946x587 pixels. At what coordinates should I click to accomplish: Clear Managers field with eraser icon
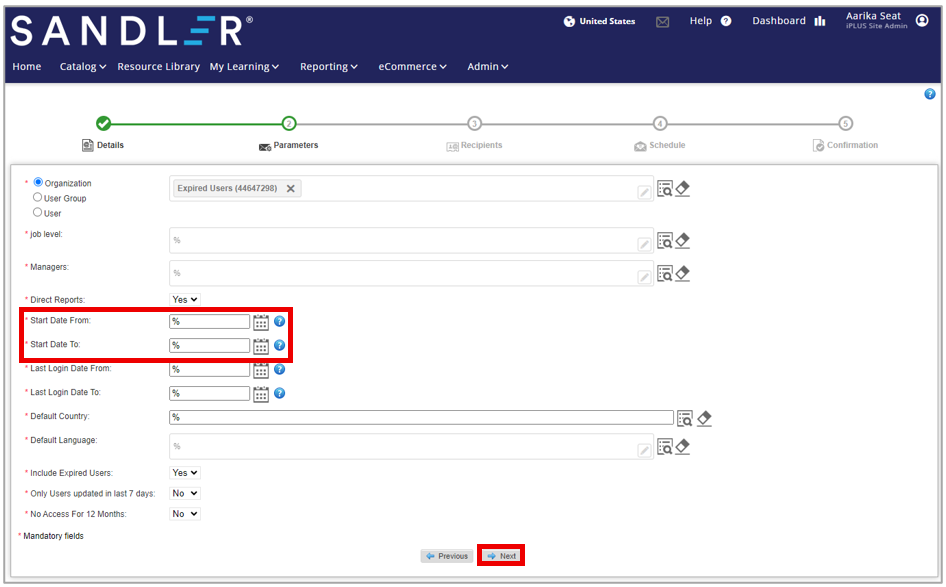pos(682,274)
